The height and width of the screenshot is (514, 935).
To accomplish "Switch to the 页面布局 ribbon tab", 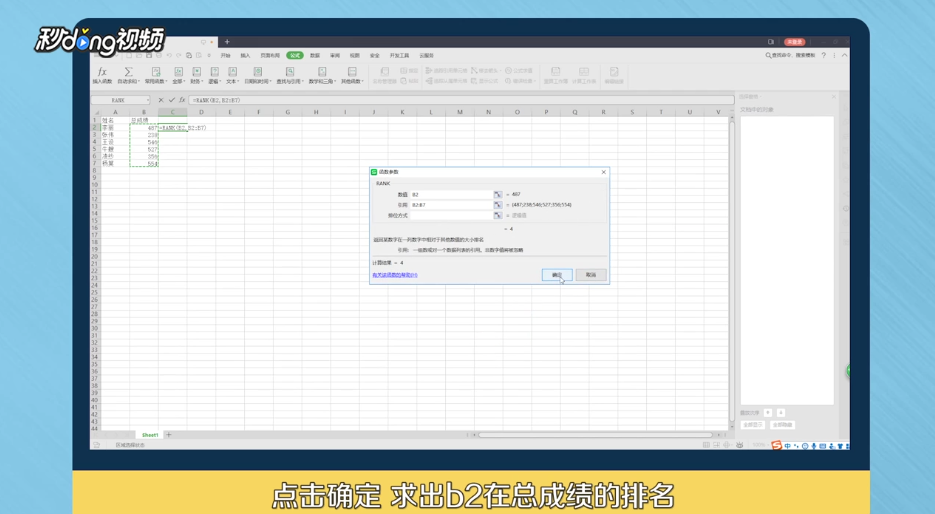I will point(270,55).
